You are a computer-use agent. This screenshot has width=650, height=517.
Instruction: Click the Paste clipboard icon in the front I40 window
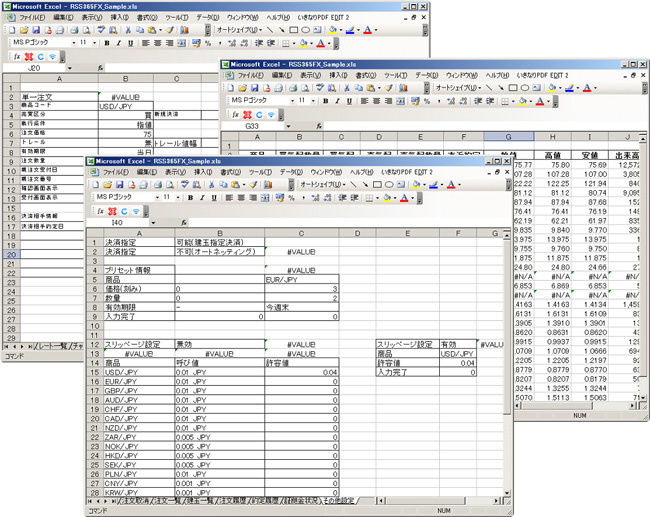tap(235, 184)
